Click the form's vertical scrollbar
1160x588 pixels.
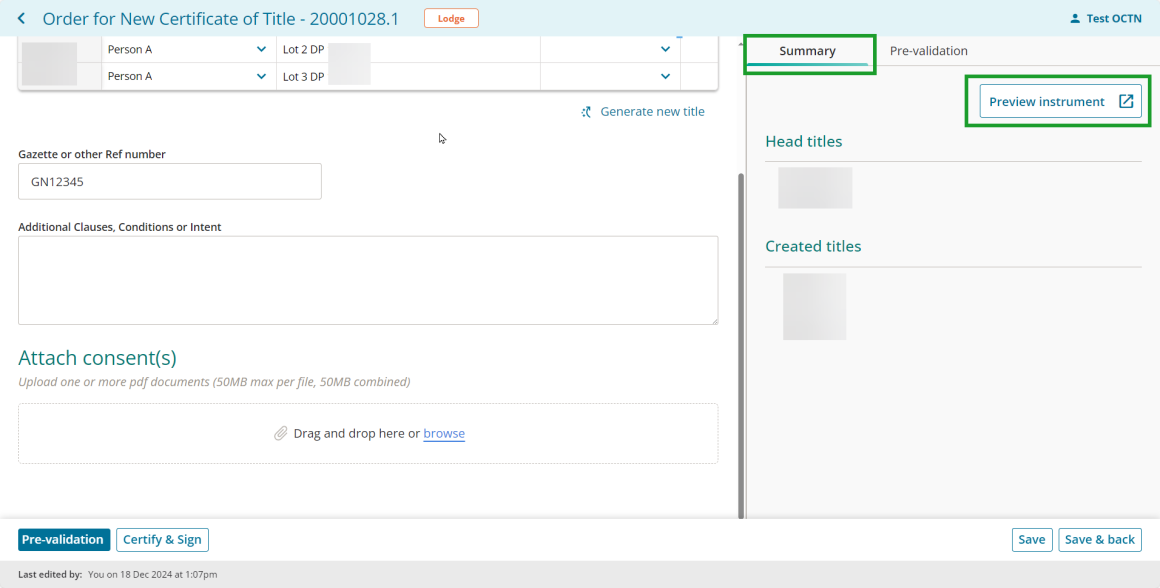point(741,345)
